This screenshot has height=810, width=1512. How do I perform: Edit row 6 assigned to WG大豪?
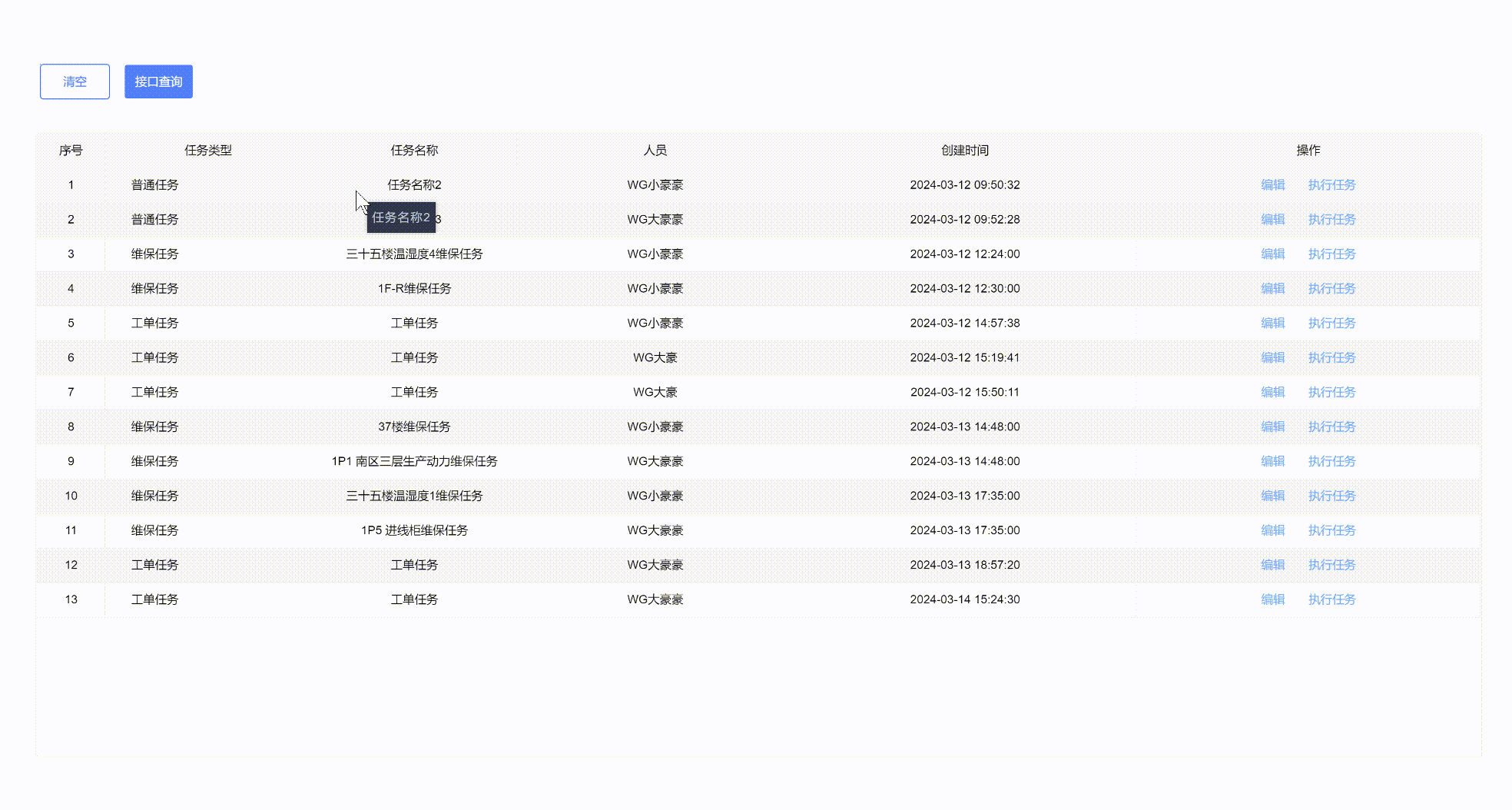click(x=1272, y=357)
